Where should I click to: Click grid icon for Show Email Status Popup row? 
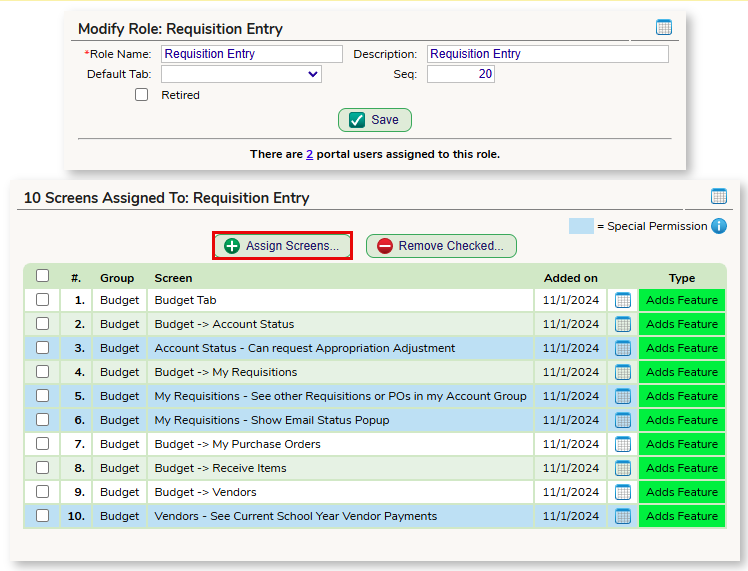click(x=623, y=420)
